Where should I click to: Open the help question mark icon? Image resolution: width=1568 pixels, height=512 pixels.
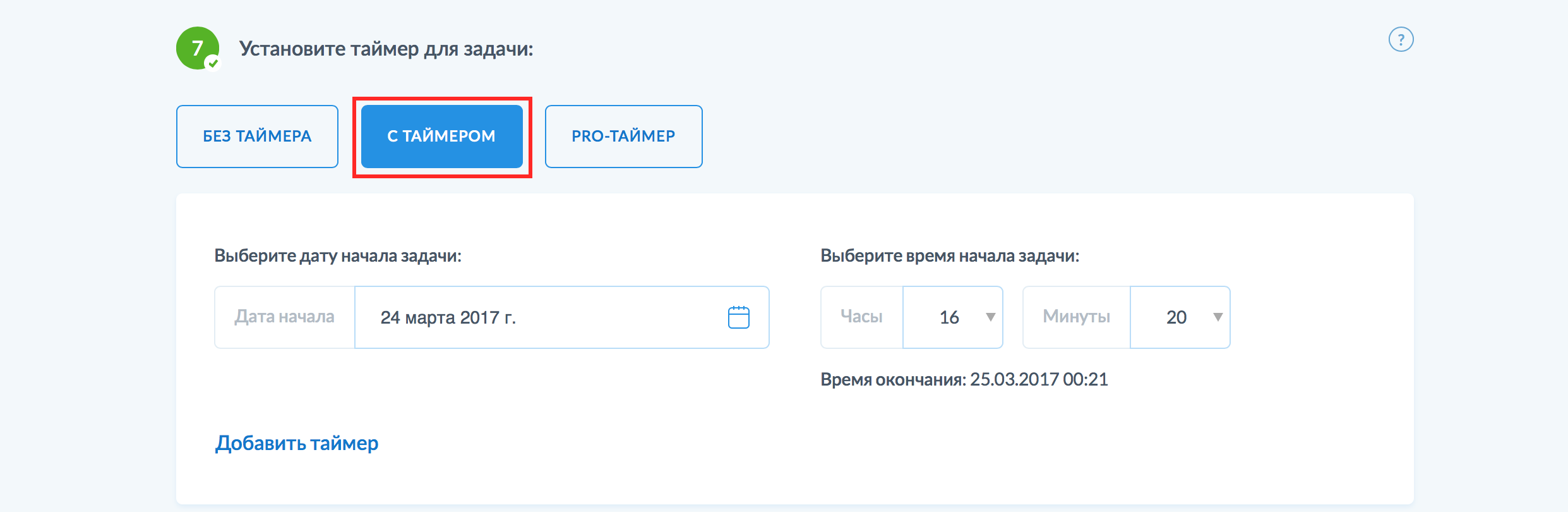tap(1401, 40)
